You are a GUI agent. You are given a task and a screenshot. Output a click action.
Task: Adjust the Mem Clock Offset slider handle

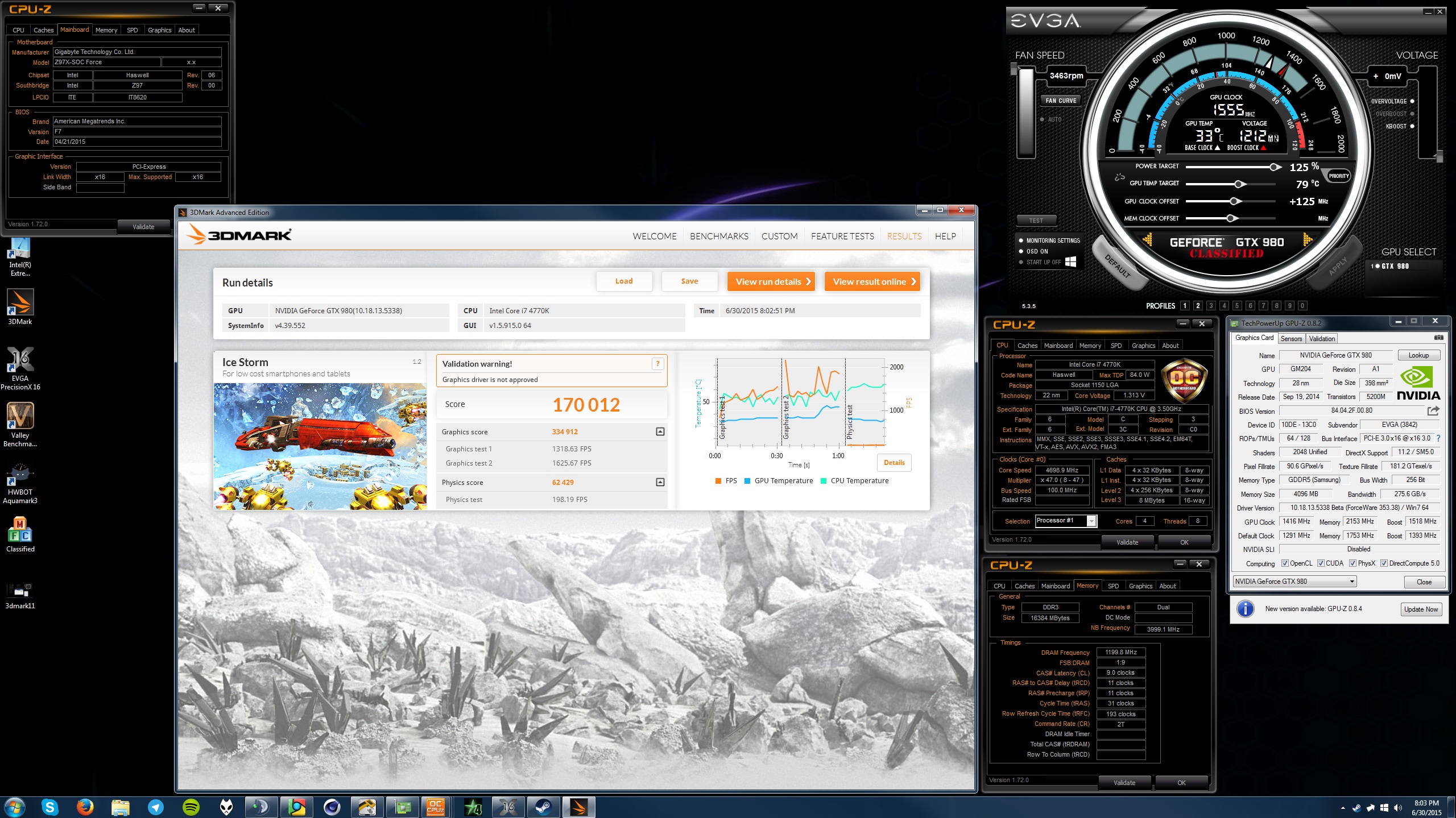click(x=1231, y=218)
